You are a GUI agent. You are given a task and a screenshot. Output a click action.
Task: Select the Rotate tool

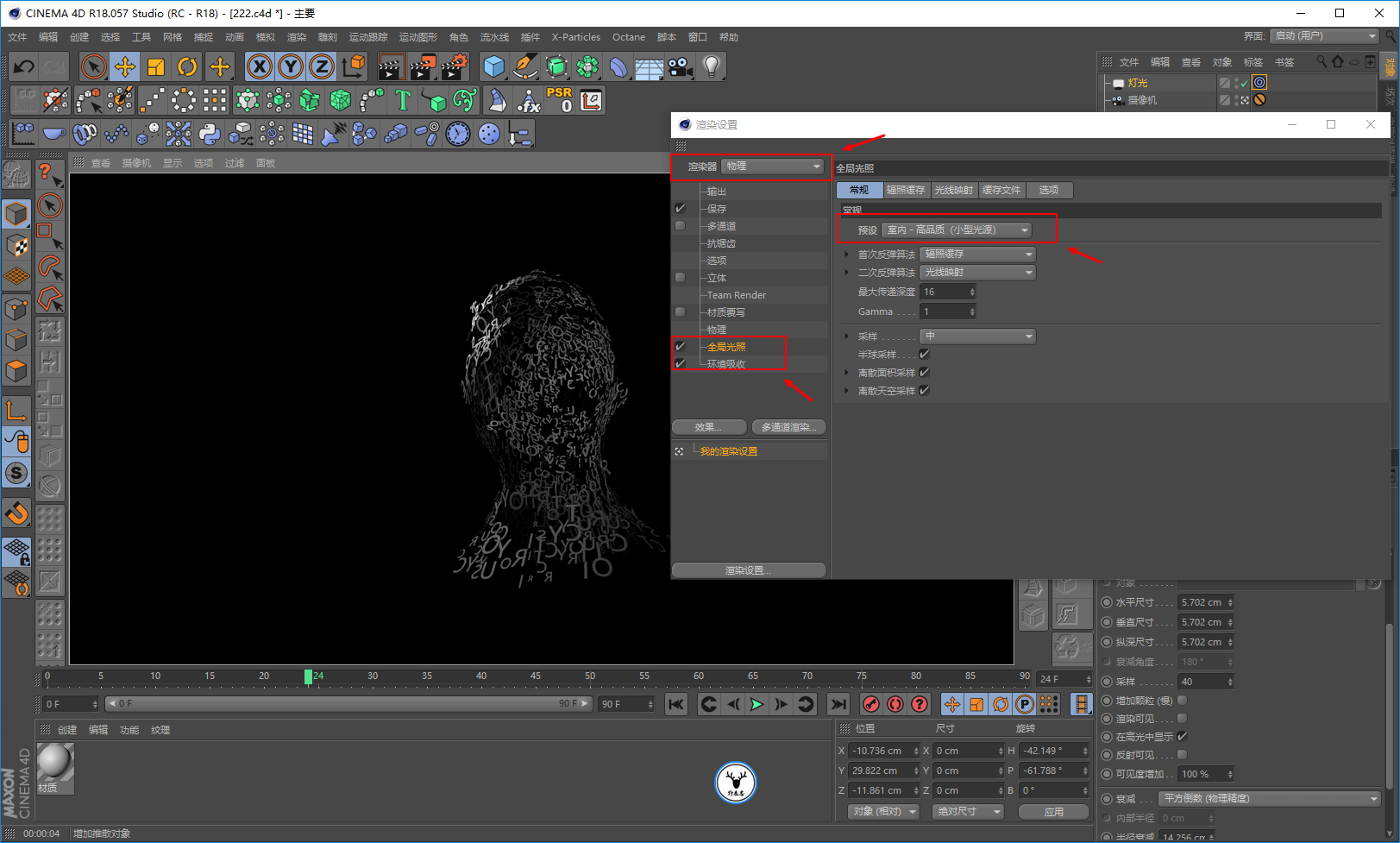[187, 66]
